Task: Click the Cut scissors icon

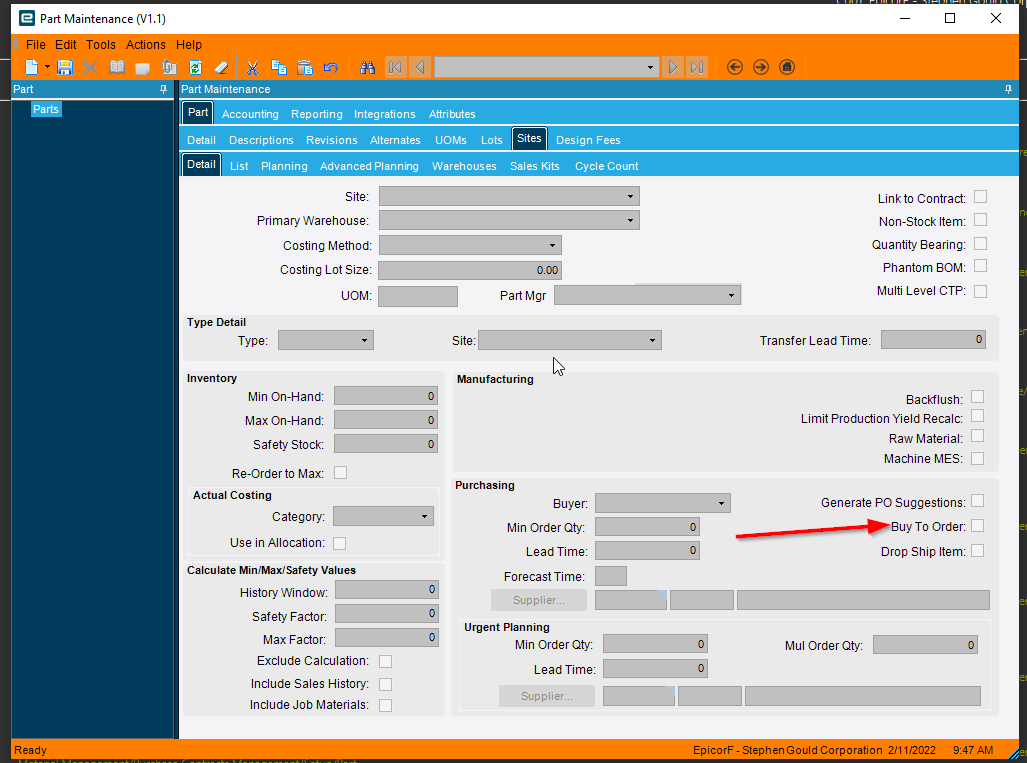Action: tap(252, 67)
